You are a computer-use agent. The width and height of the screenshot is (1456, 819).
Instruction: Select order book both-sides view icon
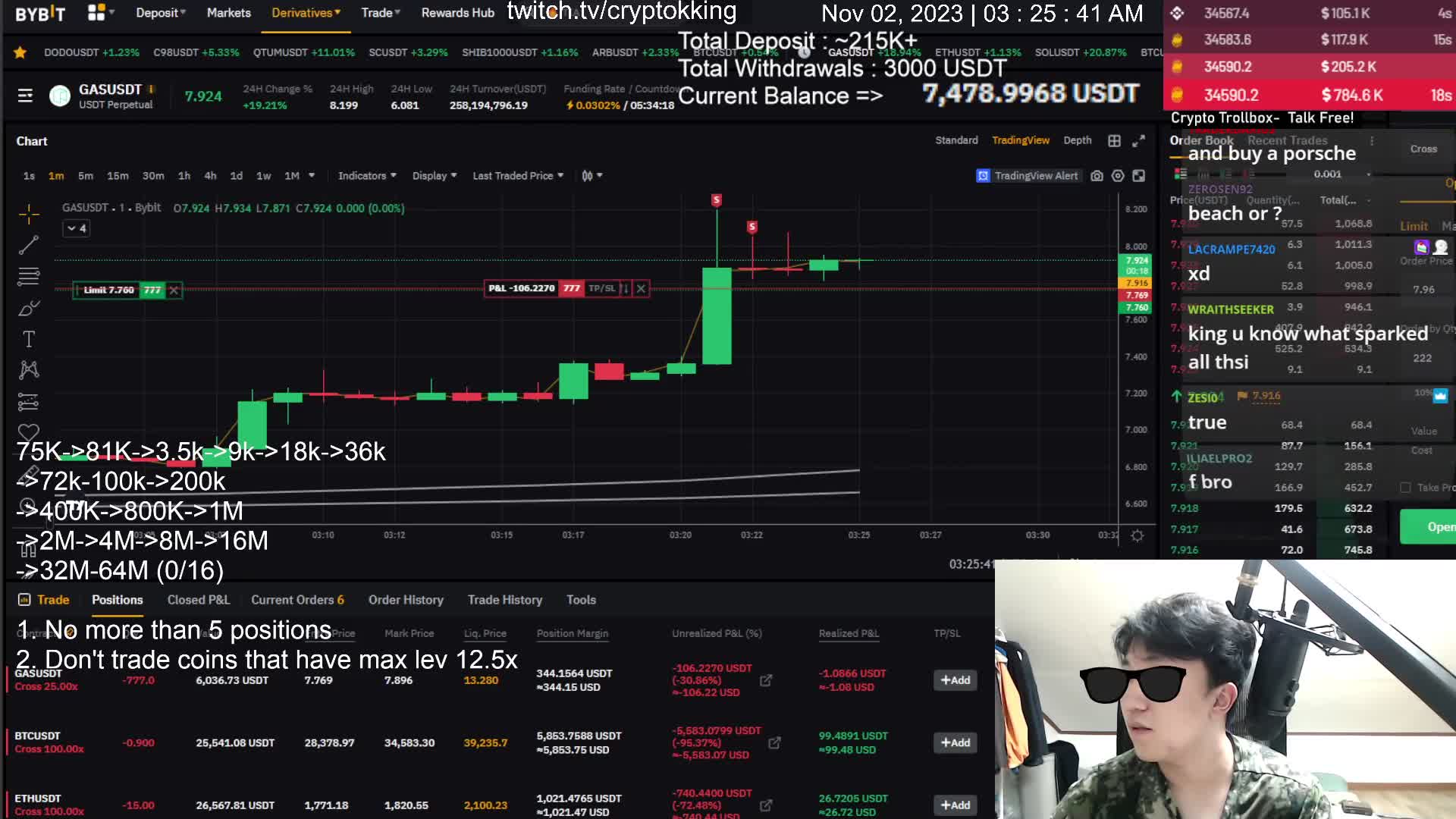click(1180, 174)
